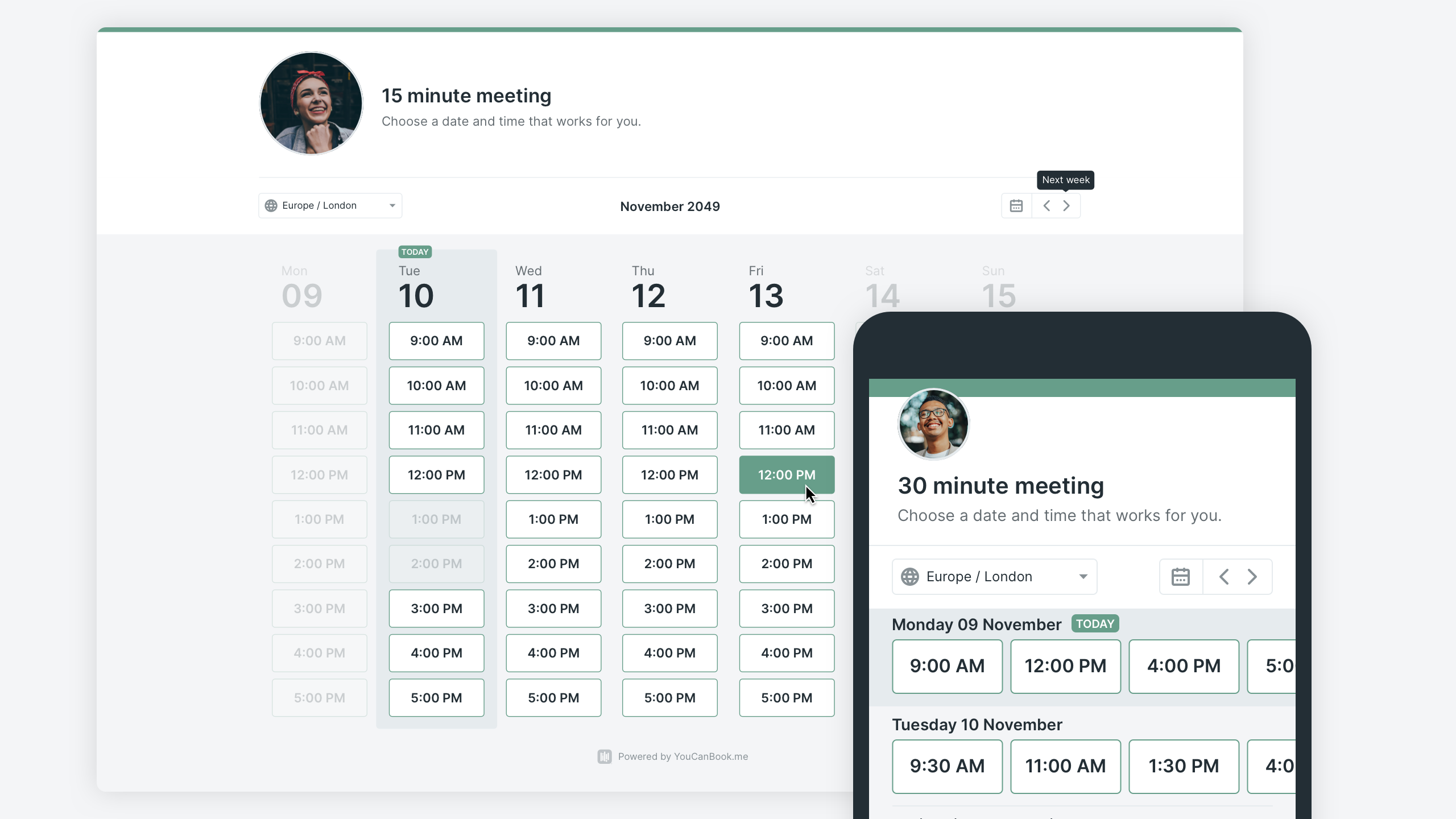
Task: Select the 4:00 PM Monday 9 November slot
Action: pyautogui.click(x=1183, y=665)
